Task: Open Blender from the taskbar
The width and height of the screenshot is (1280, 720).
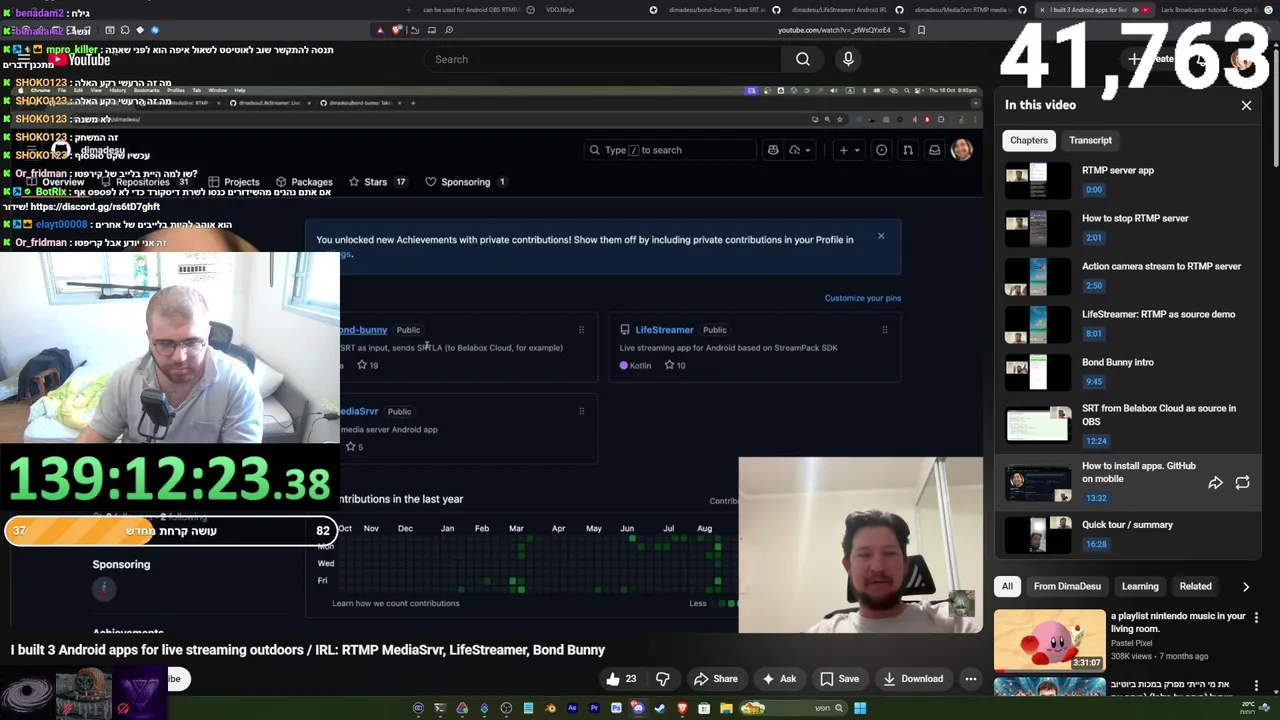Action: point(550,708)
